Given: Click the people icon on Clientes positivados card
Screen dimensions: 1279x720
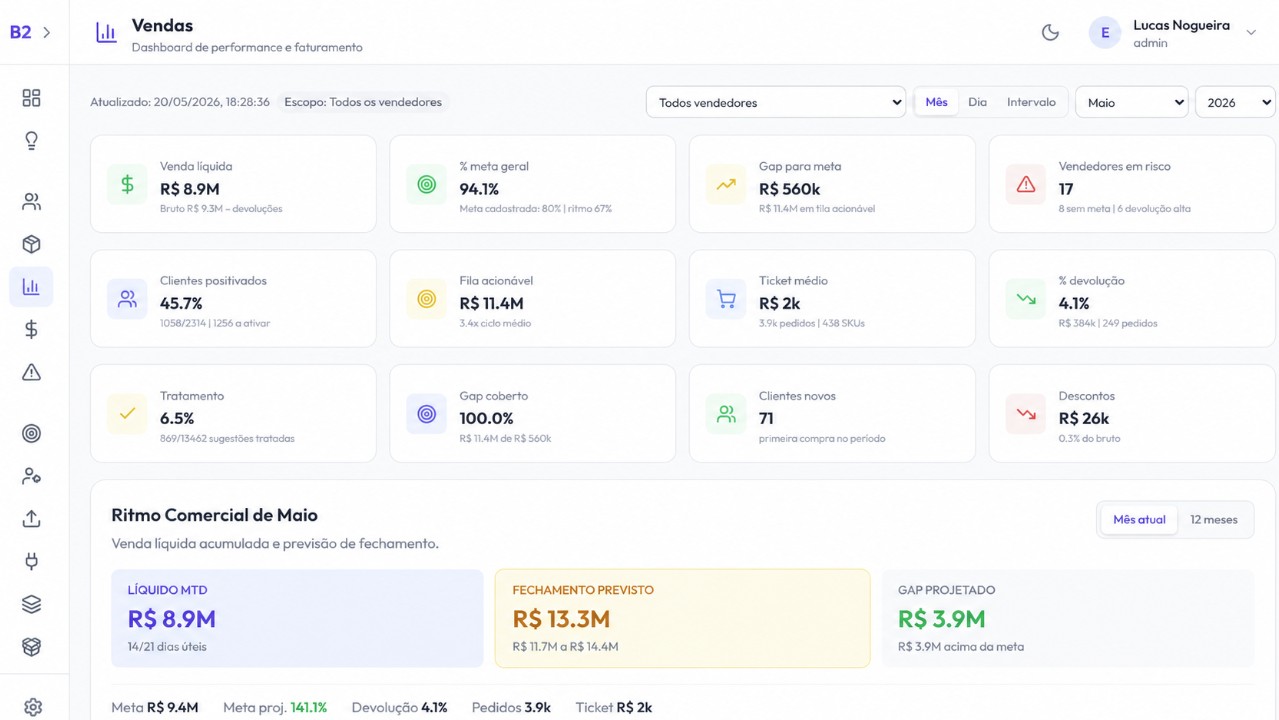Looking at the screenshot, I should click(x=127, y=299).
